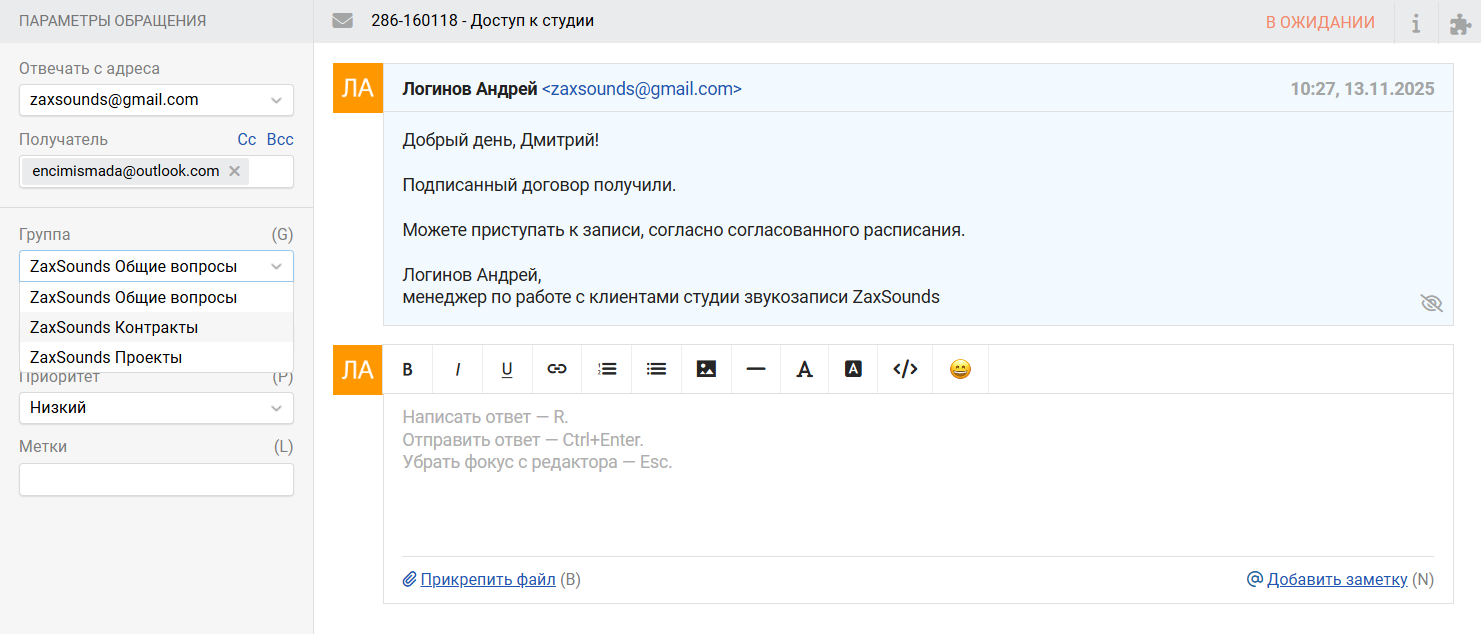Screen dimensions: 1481x634
Task: Expand the reply-from address dropdown
Action: (156, 100)
